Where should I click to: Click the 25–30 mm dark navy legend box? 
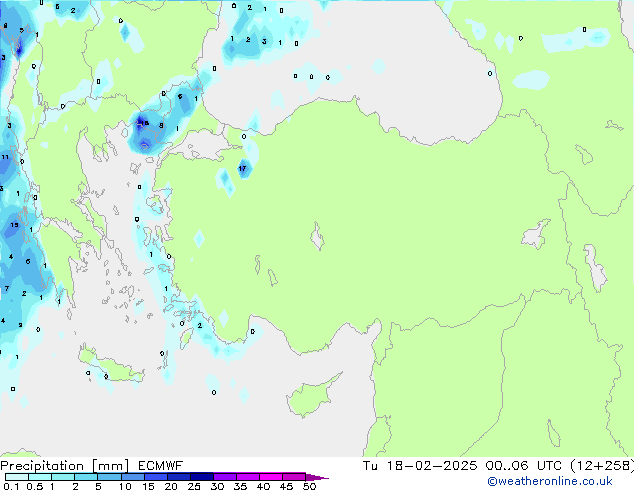point(201,477)
